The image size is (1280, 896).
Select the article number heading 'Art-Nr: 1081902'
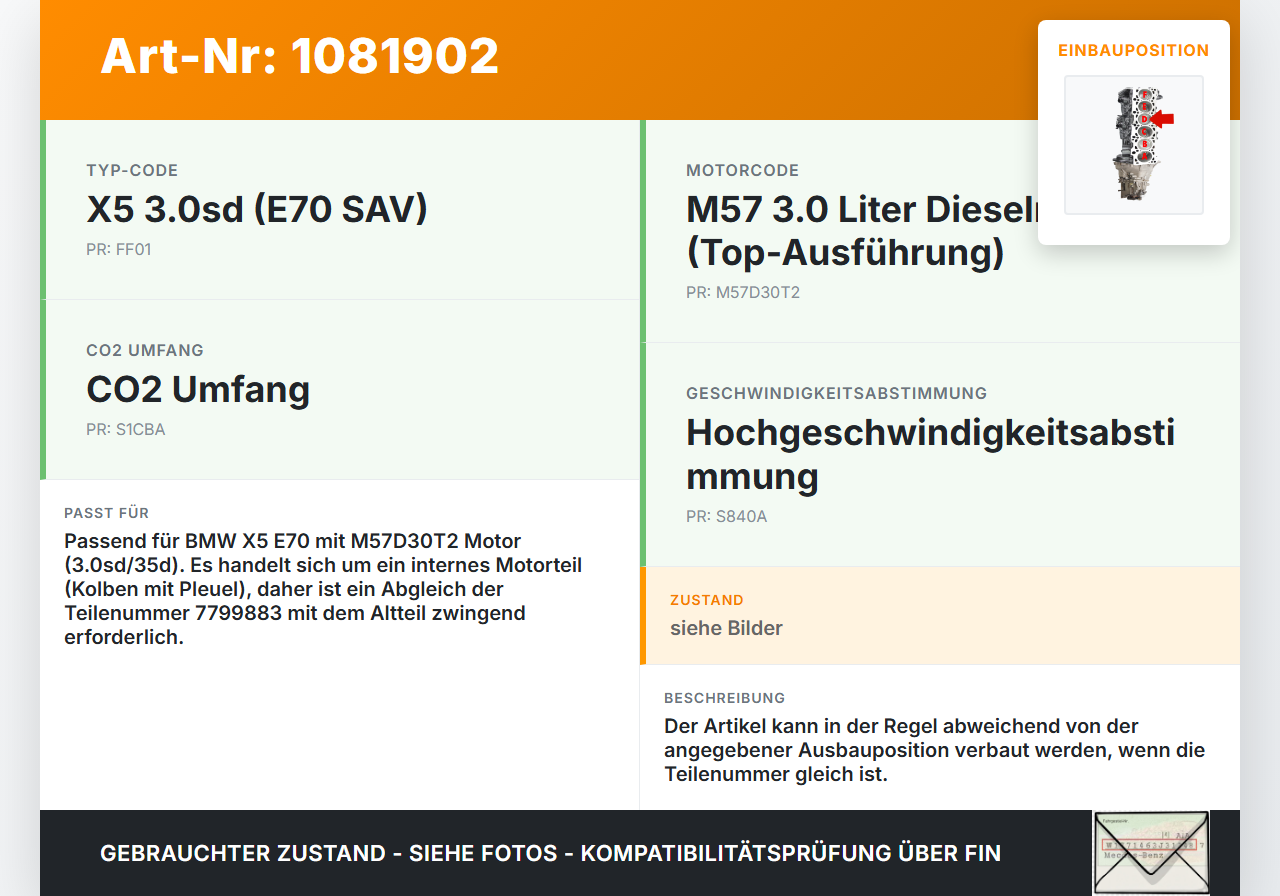click(300, 56)
